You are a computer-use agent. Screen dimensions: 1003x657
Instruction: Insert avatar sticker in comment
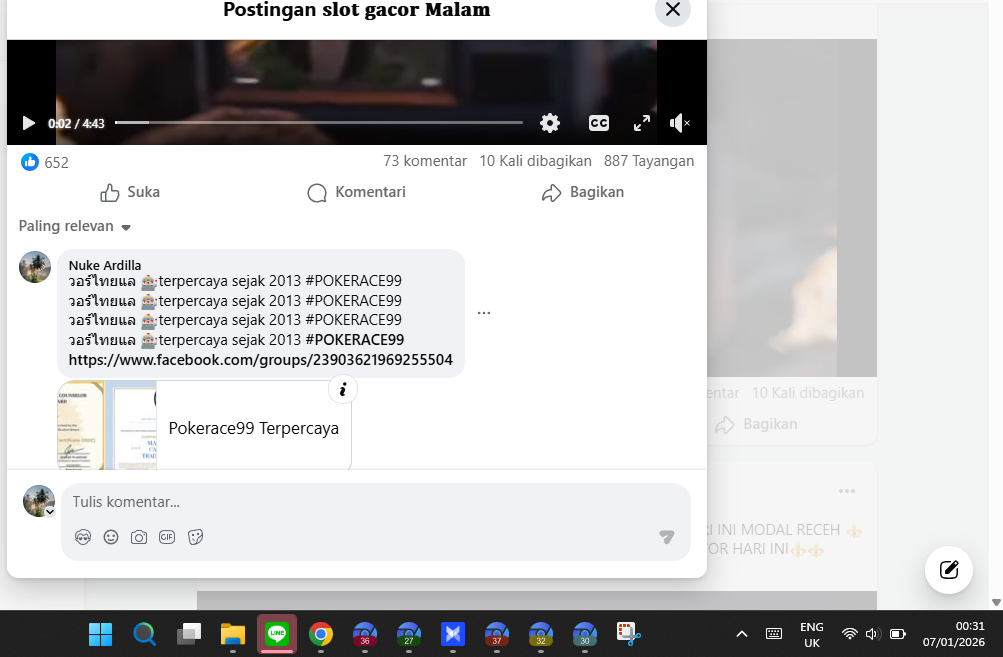[83, 537]
